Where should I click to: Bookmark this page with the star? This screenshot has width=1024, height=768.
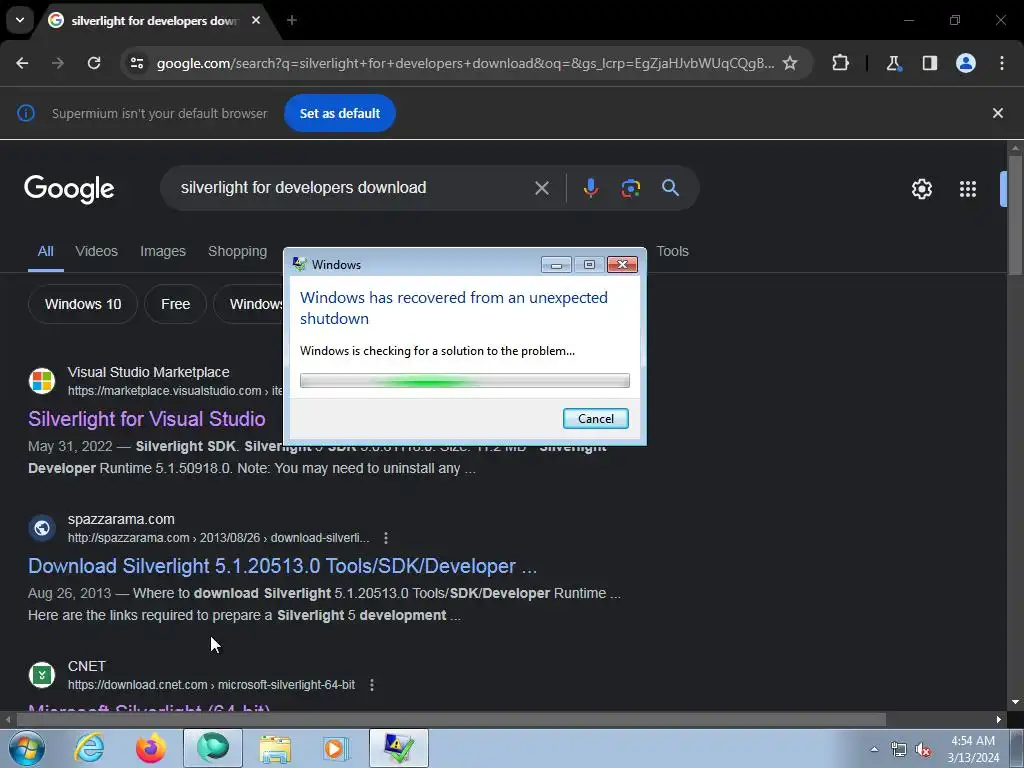click(790, 63)
